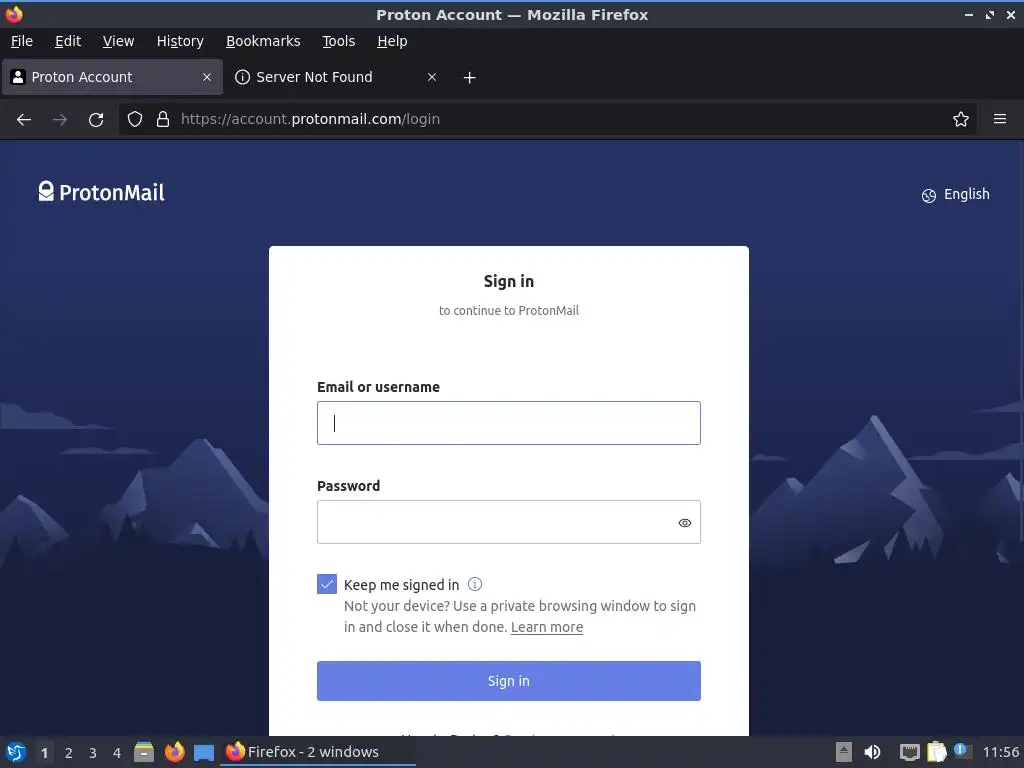Click the ProtonMail logo
This screenshot has width=1024, height=768.
(101, 192)
